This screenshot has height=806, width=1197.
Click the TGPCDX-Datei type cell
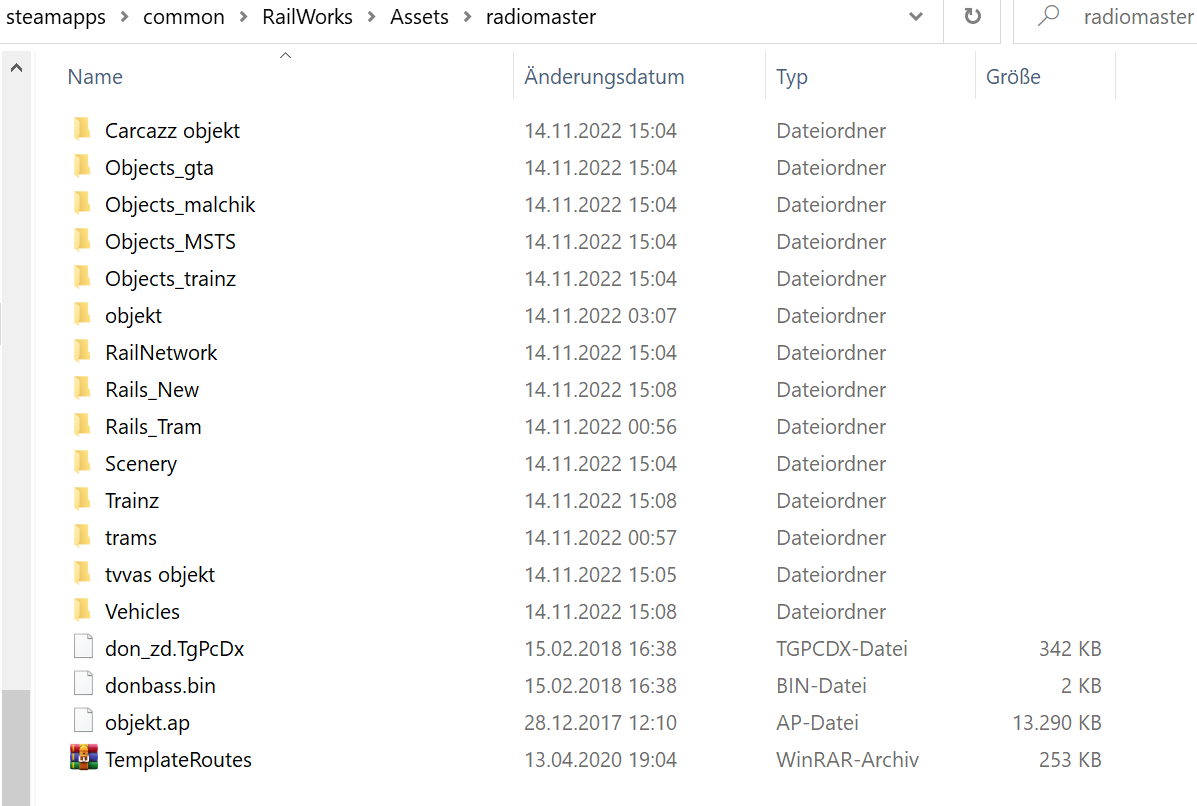click(842, 649)
